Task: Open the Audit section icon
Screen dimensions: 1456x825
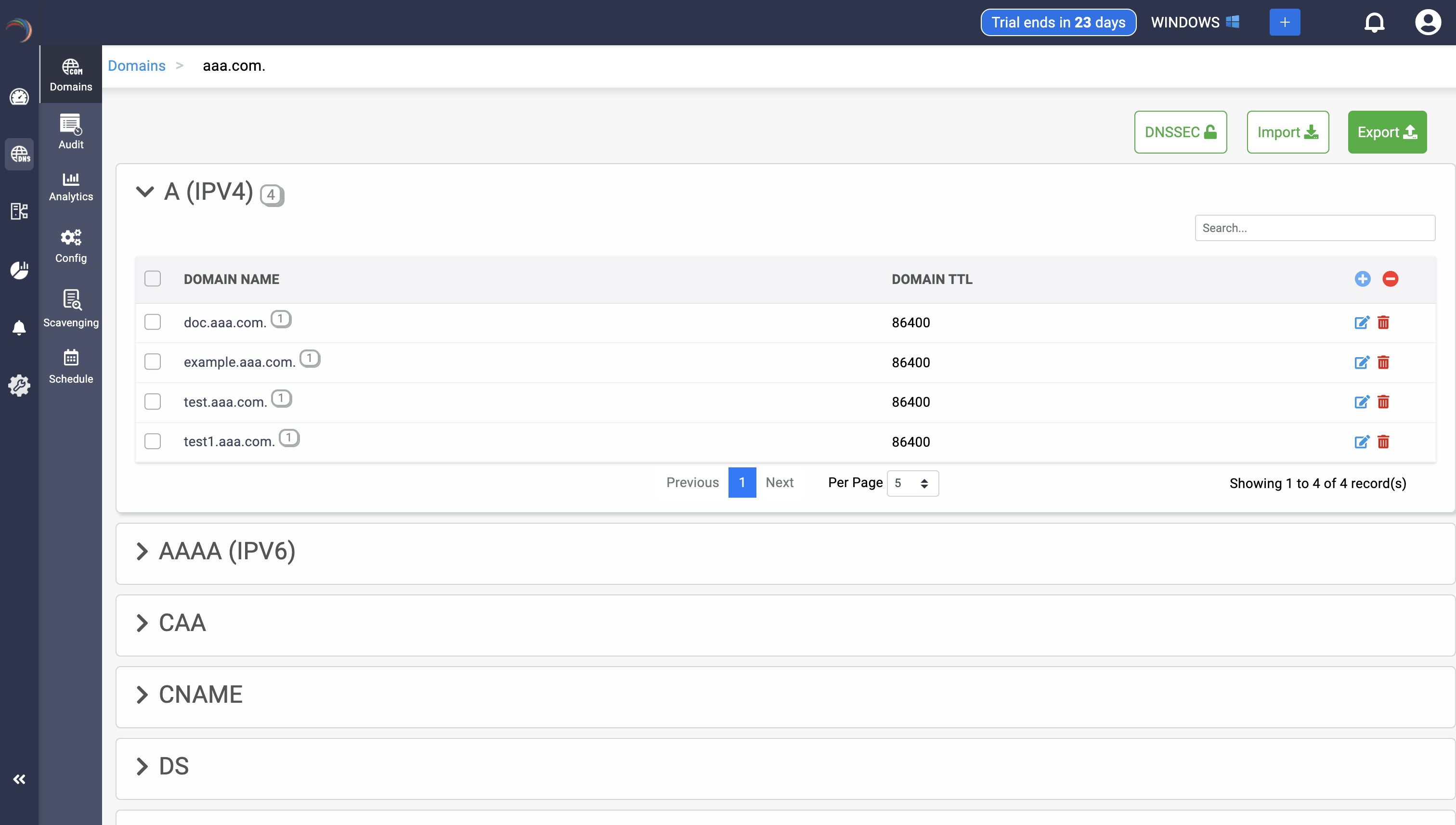Action: [x=71, y=131]
